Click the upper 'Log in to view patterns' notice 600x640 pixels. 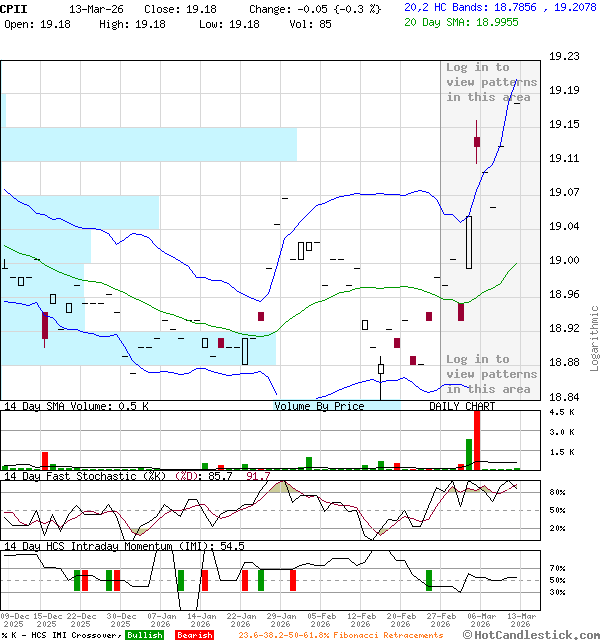pos(491,82)
